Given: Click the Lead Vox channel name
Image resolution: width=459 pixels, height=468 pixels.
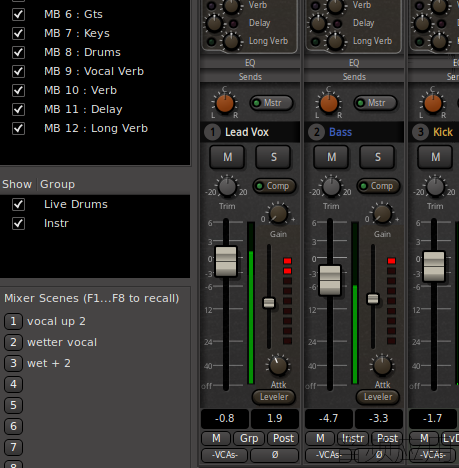Looking at the screenshot, I should (x=247, y=132).
